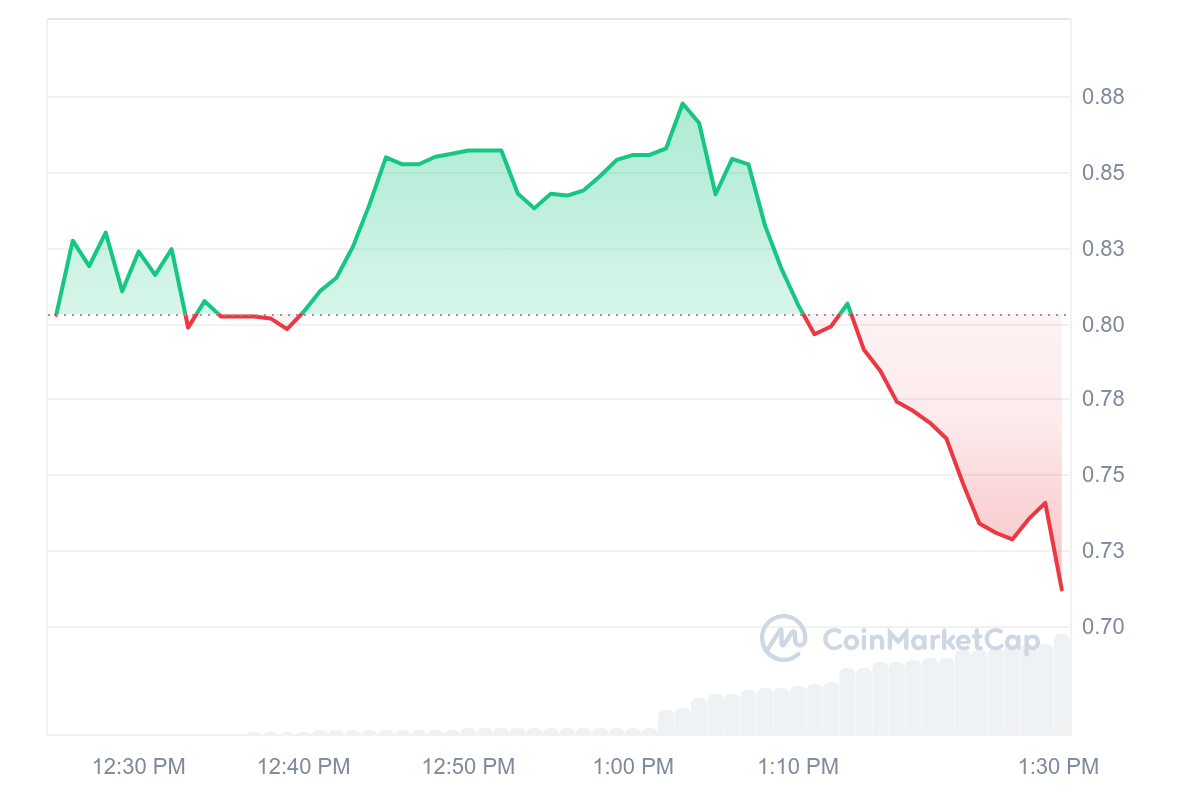1200x800 pixels.
Task: Click the CoinMarketCap logo icon
Action: click(x=784, y=638)
